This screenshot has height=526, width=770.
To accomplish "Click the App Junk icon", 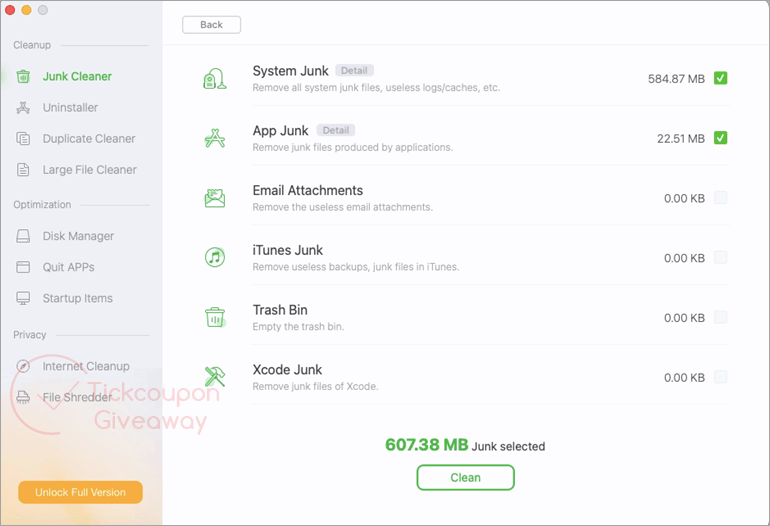I will click(215, 138).
